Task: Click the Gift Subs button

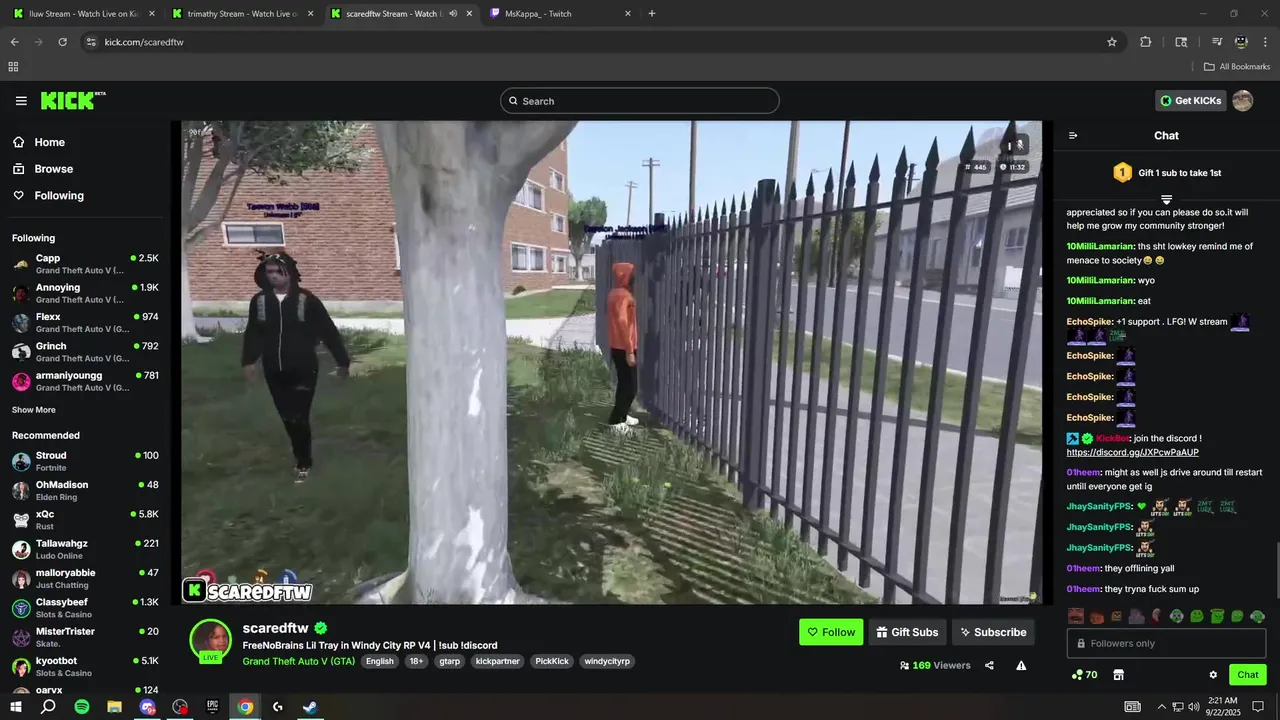Action: pyautogui.click(x=907, y=632)
